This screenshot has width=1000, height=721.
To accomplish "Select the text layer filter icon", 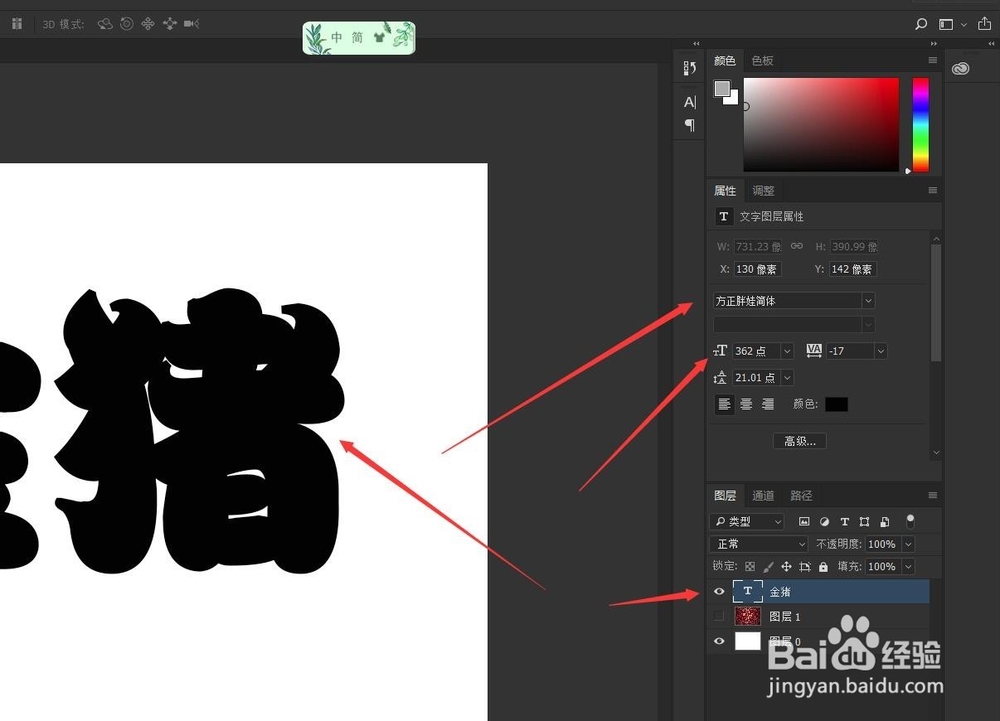I will click(x=845, y=521).
